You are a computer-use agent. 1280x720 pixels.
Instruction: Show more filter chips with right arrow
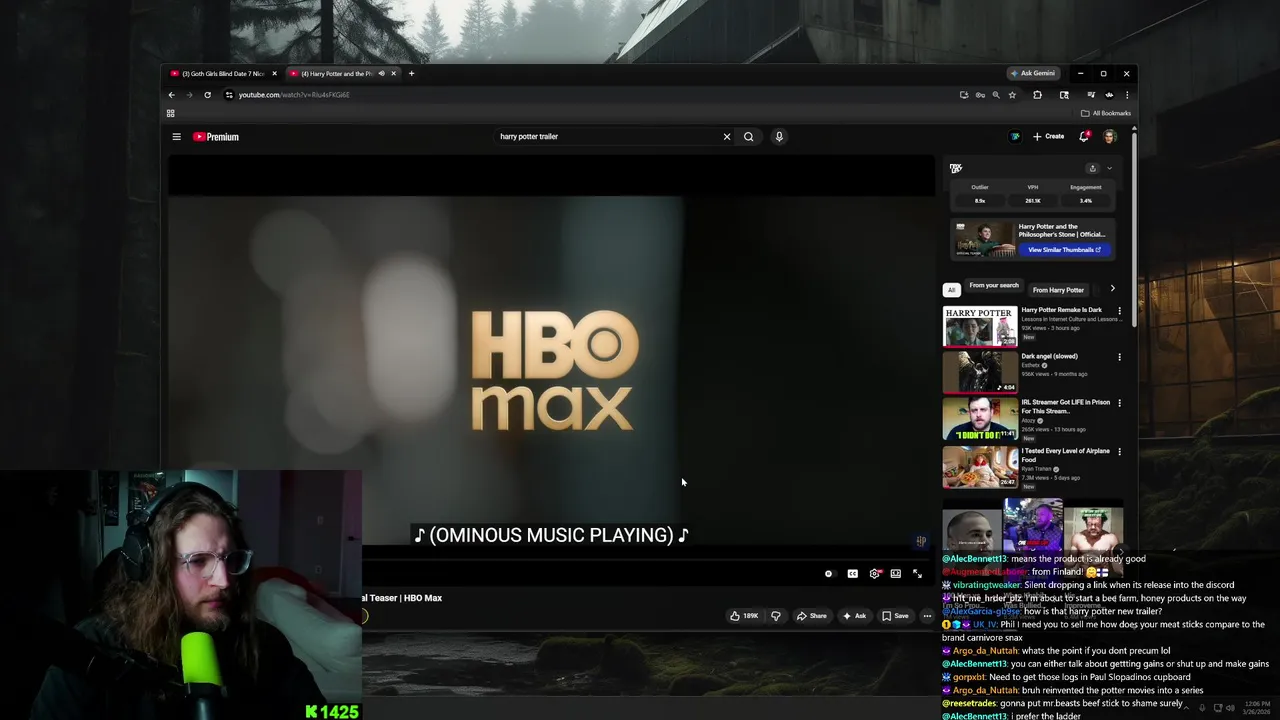(x=1112, y=289)
